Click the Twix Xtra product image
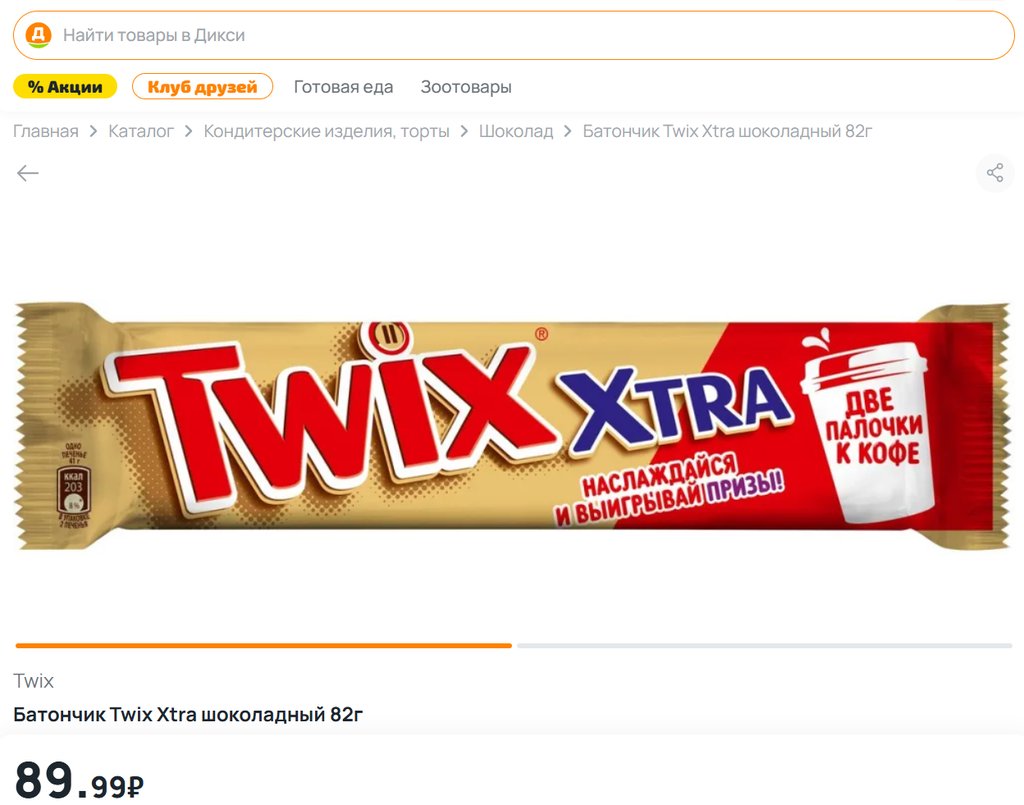 (513, 426)
